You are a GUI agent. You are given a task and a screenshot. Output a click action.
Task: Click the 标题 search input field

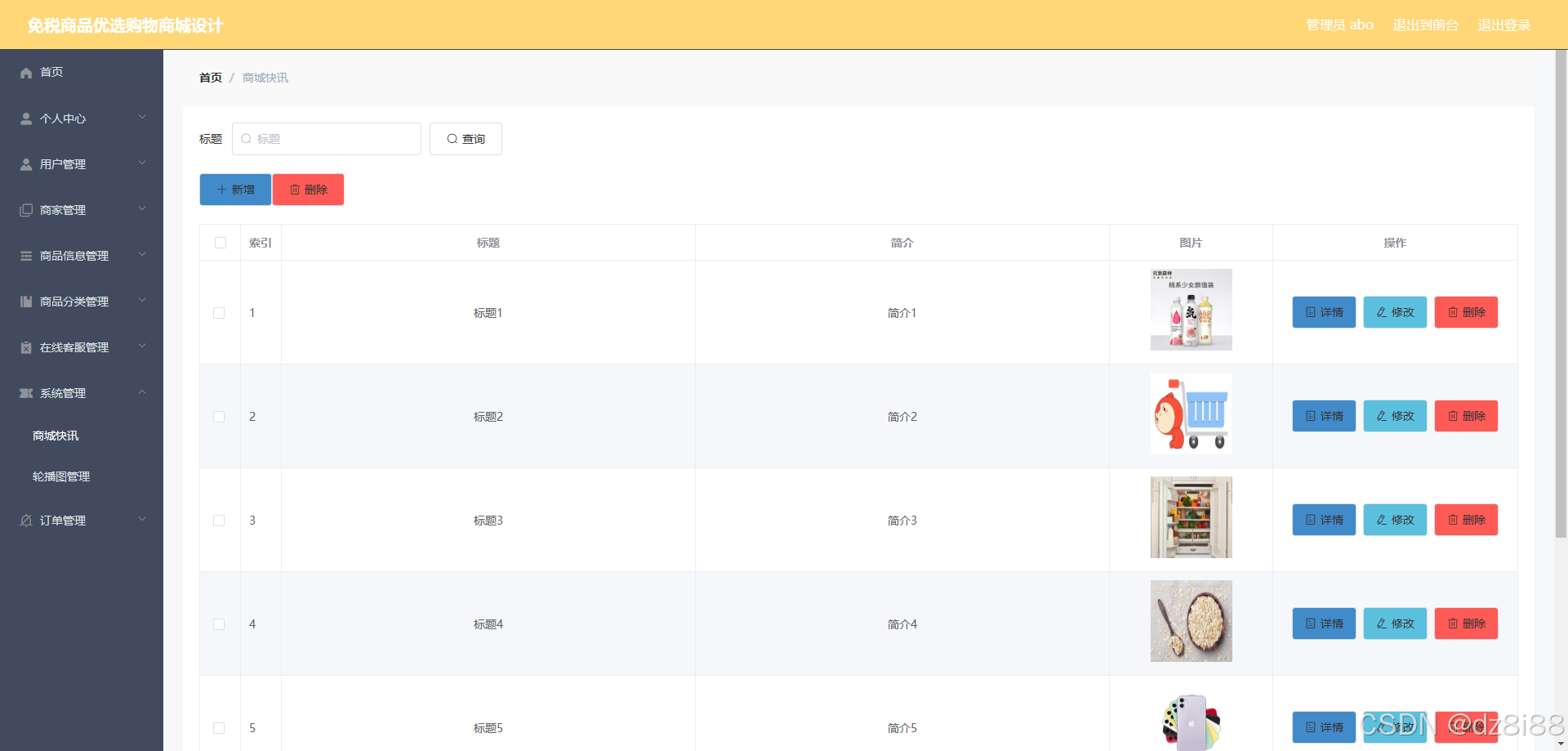tap(327, 138)
